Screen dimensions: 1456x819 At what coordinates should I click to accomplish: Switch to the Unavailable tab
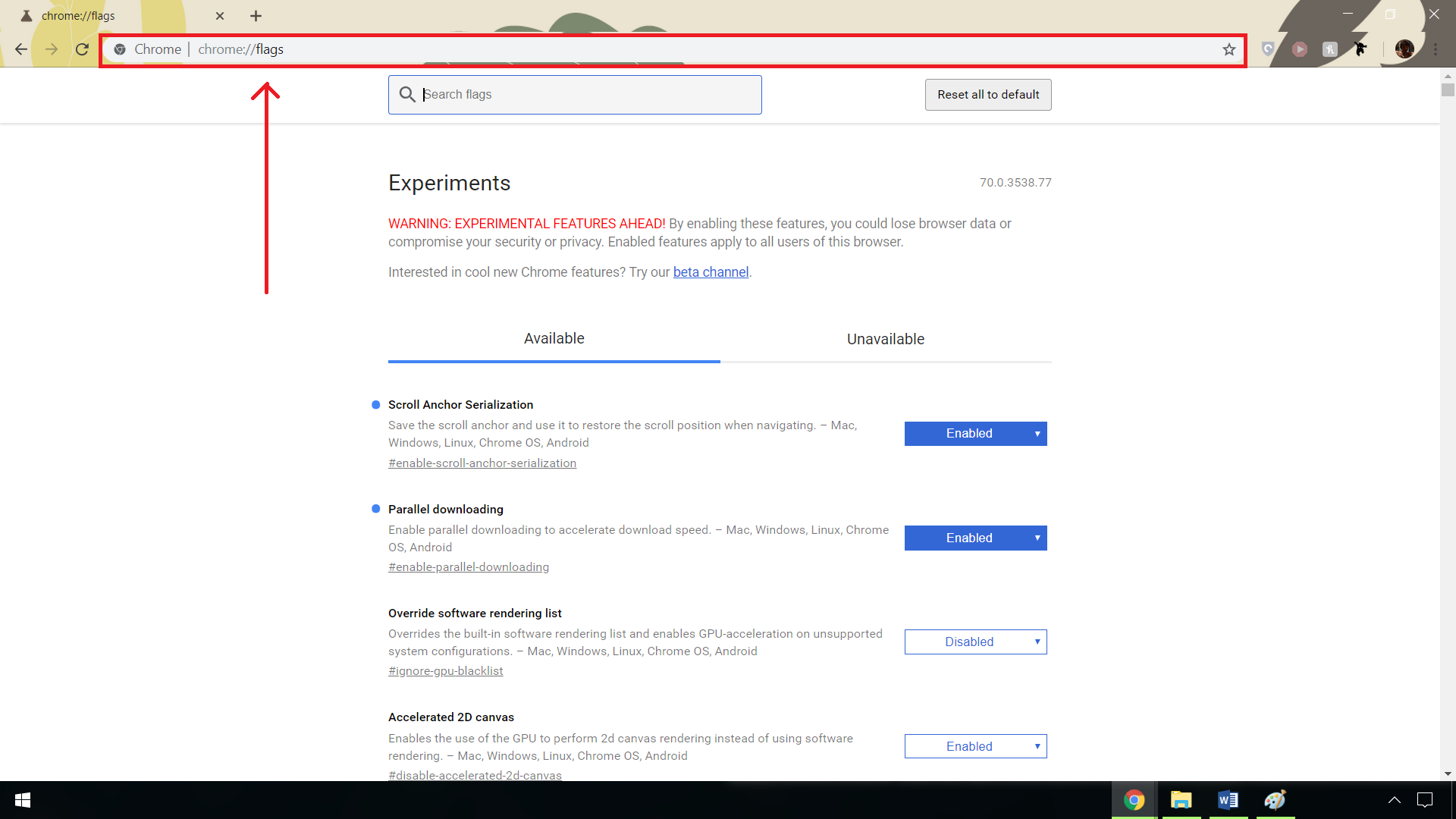coord(885,339)
